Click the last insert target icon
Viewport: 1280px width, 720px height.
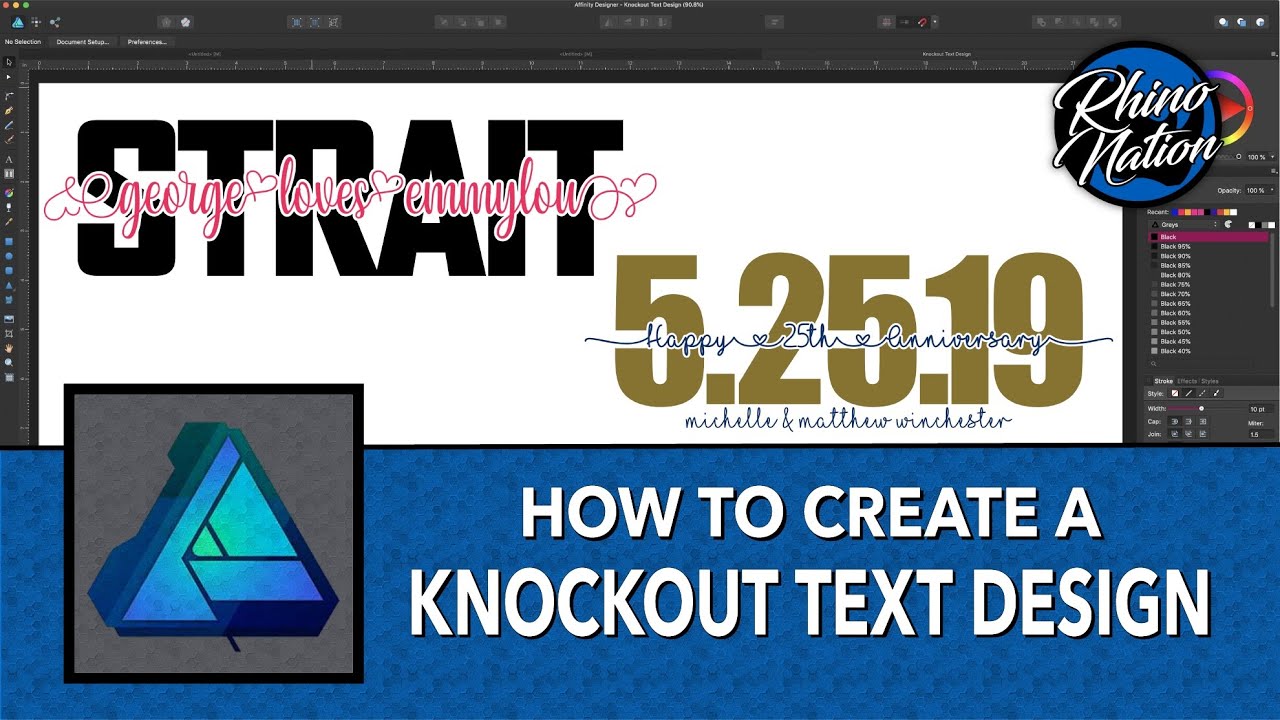click(1259, 21)
